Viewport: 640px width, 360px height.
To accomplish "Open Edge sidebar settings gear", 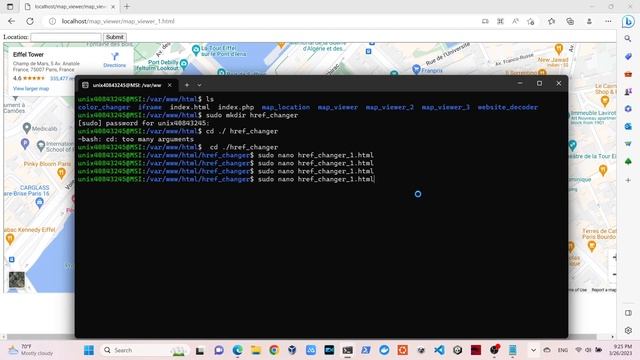I will click(x=628, y=330).
